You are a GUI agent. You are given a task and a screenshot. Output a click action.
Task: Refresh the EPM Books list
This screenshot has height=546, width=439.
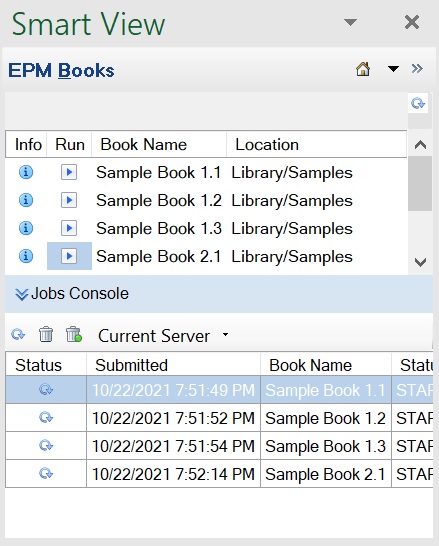(x=418, y=103)
